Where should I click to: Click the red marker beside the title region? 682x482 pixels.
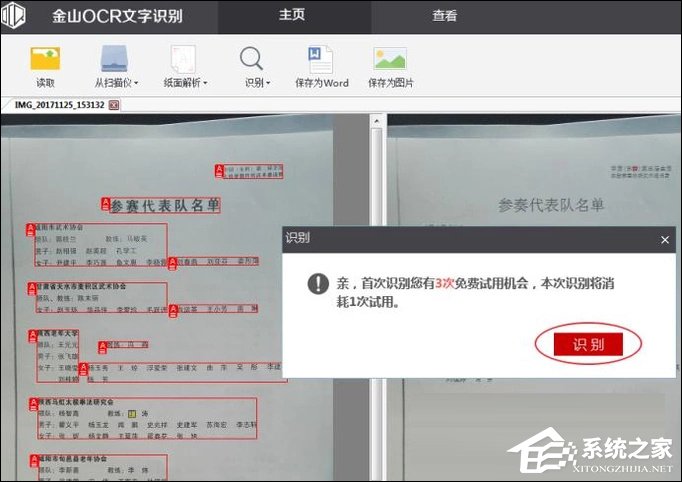[105, 204]
